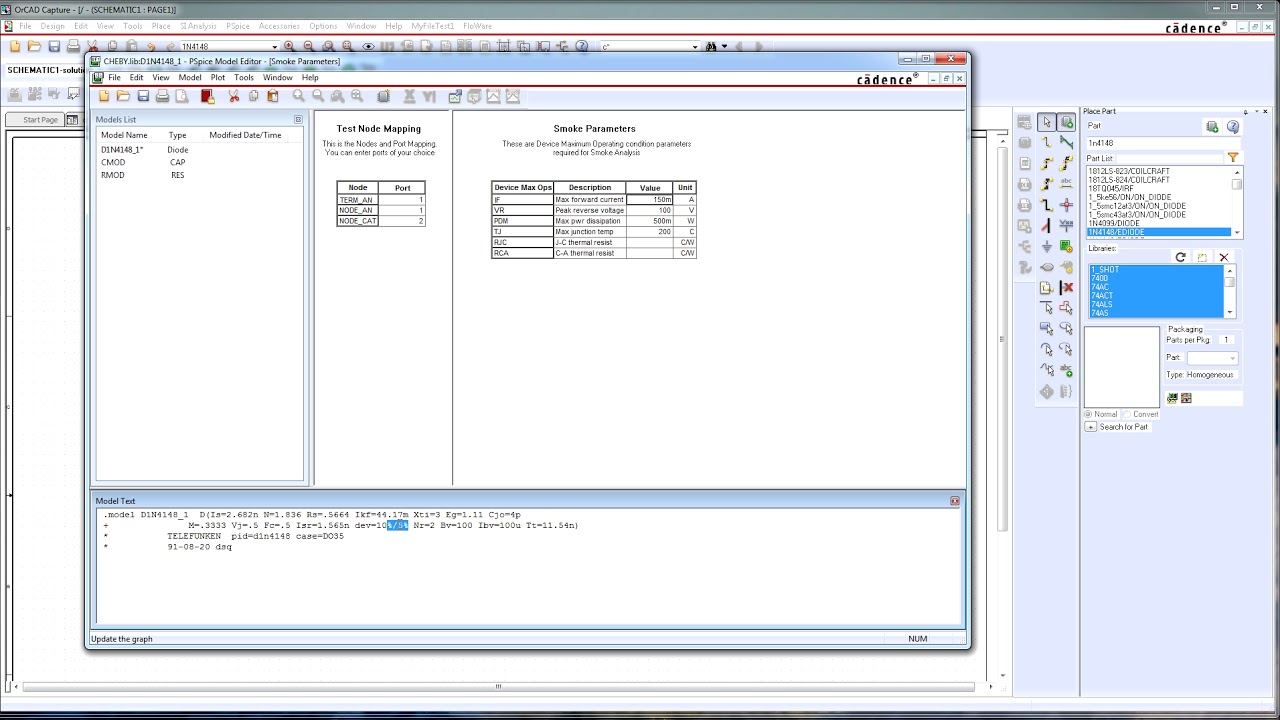Viewport: 1280px width, 720px height.
Task: Click Save icon in Model Editor toolbar
Action: tap(143, 96)
